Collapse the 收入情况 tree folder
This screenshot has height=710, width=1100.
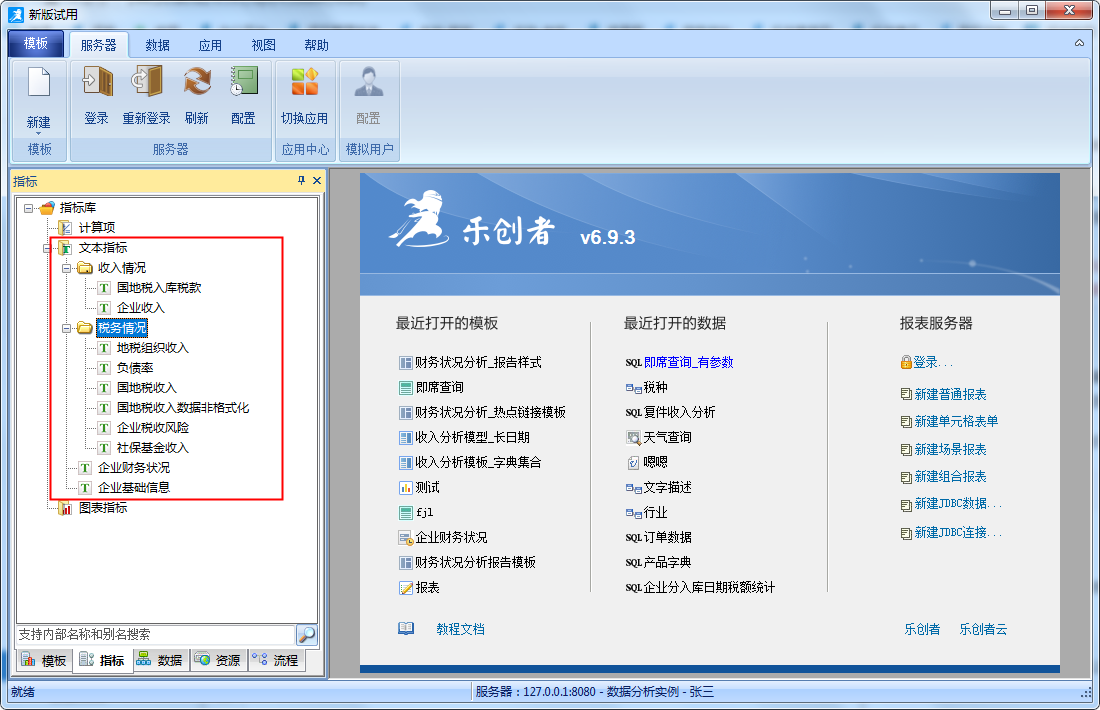point(66,268)
